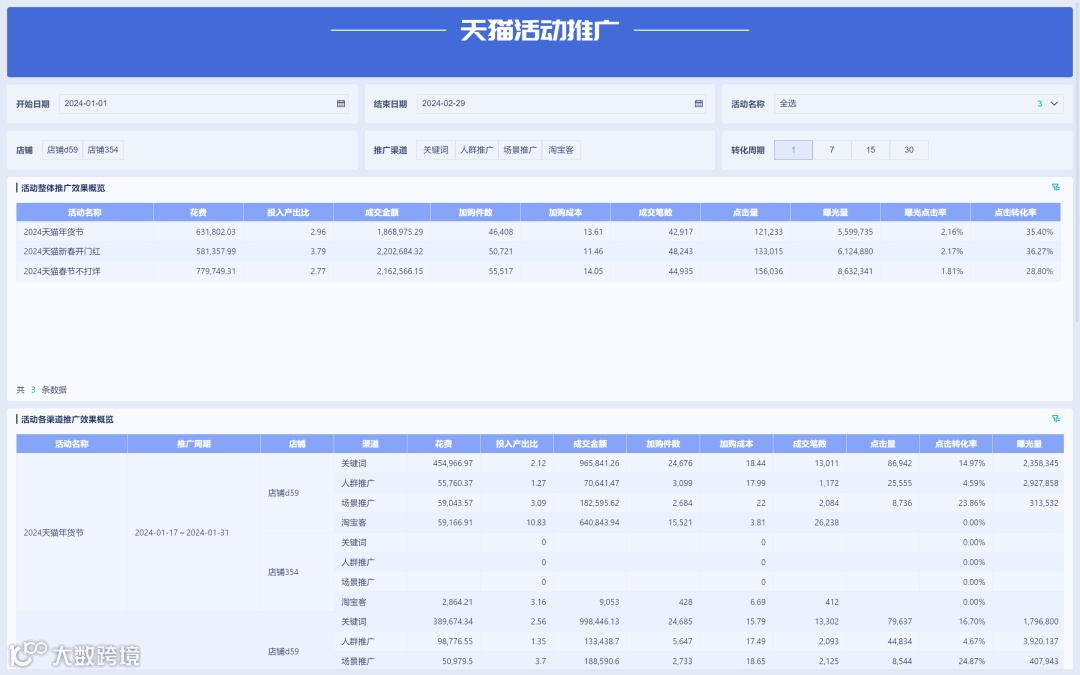Click 加购件数 header in overall overview table
Viewport: 1080px width, 675px height.
[476, 212]
